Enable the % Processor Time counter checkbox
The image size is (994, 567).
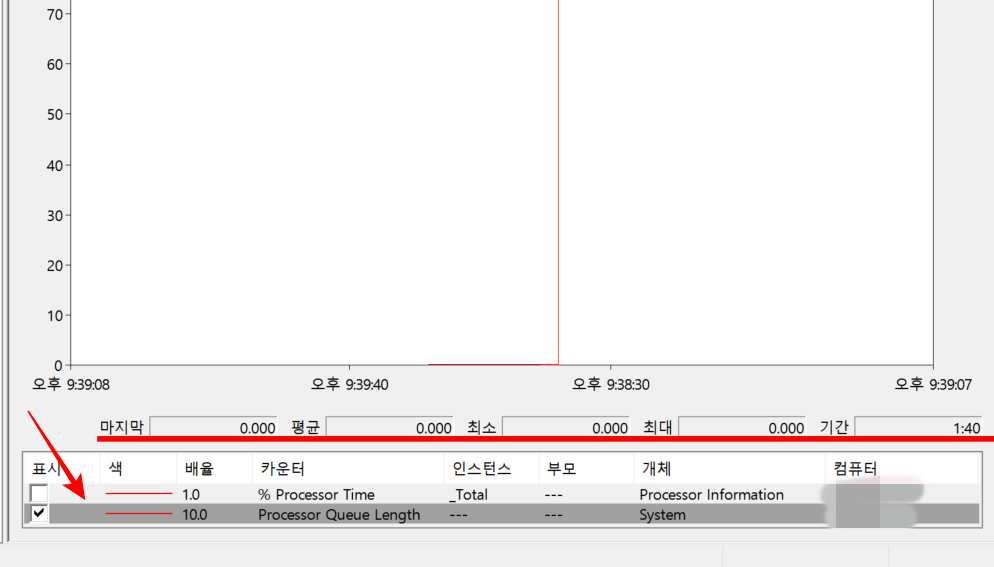tap(39, 493)
